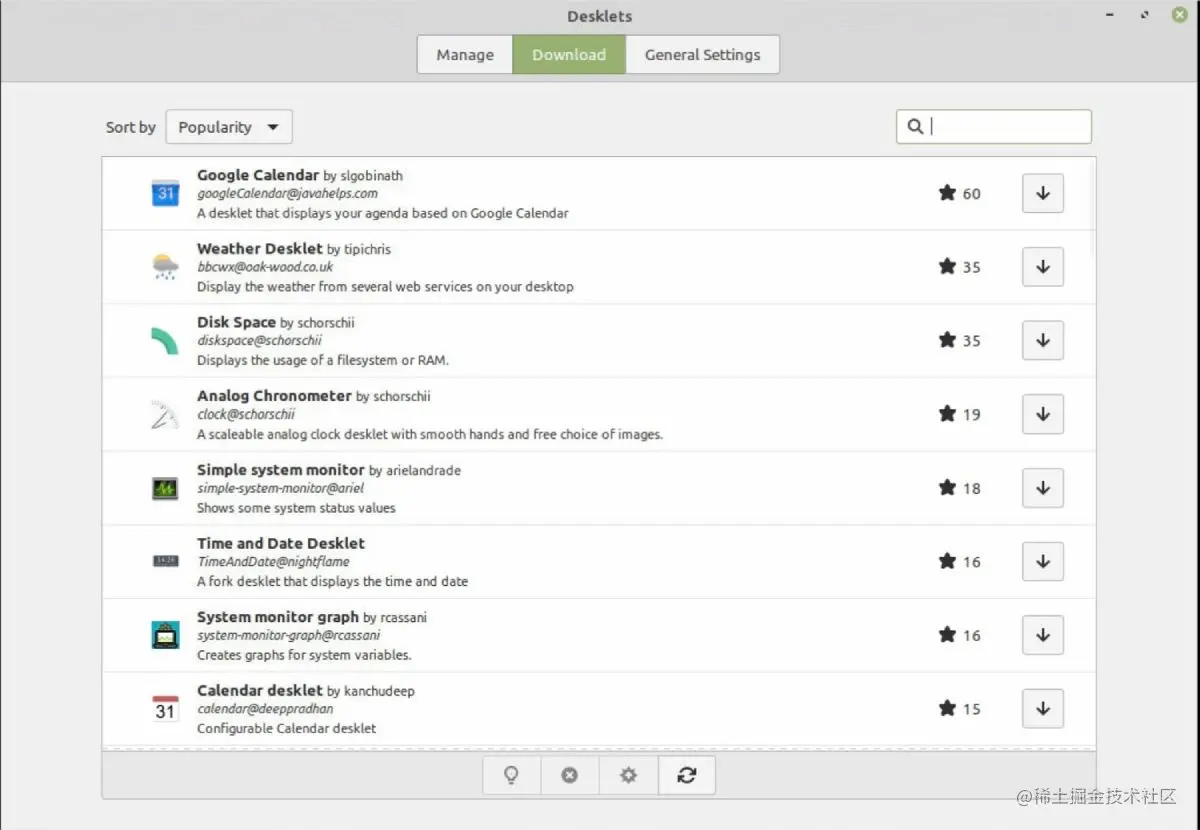
Task: Open the Sort by Popularity dropdown
Action: [x=229, y=127]
